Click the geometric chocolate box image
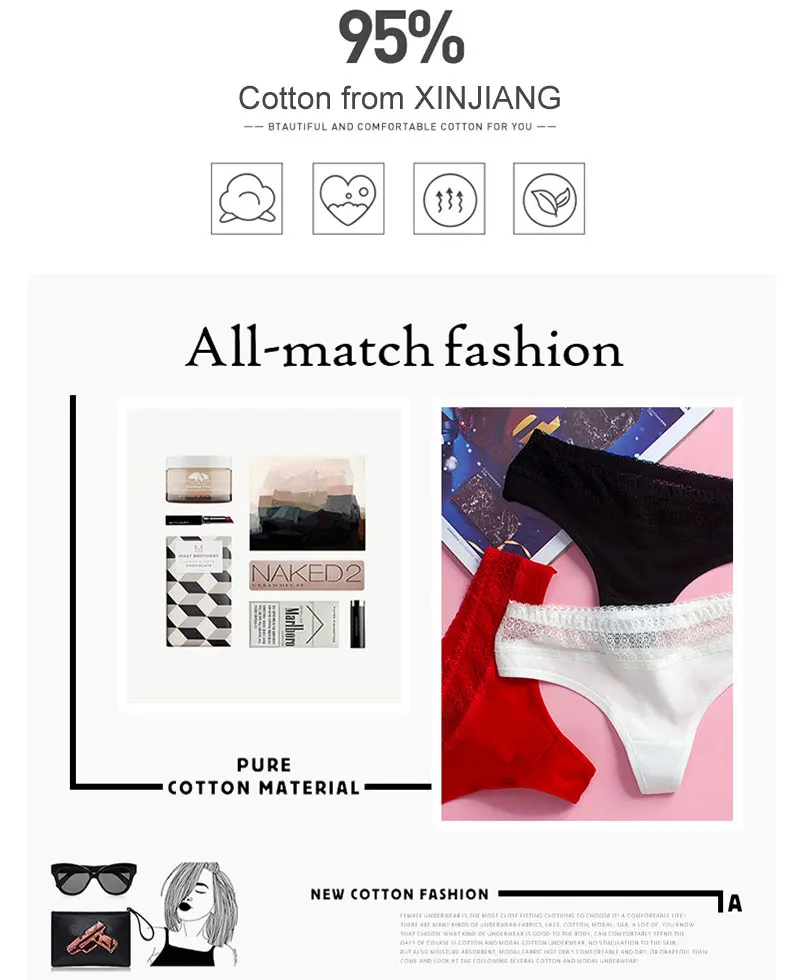 tap(199, 591)
